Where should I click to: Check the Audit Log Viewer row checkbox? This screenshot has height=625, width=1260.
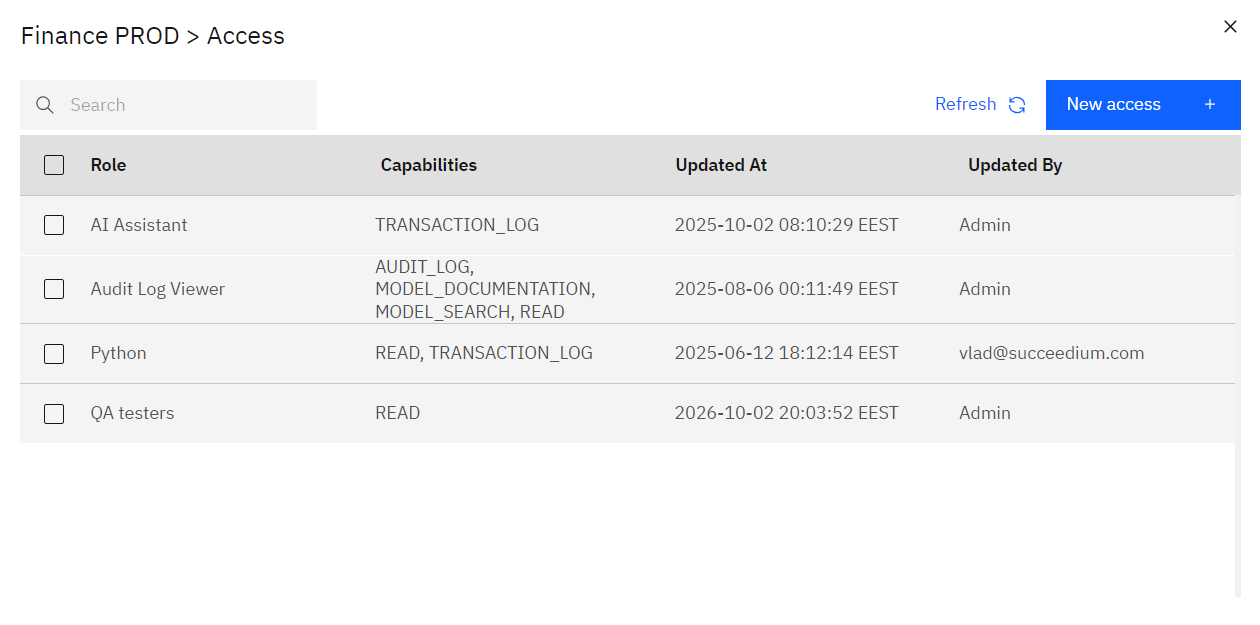pyautogui.click(x=54, y=289)
